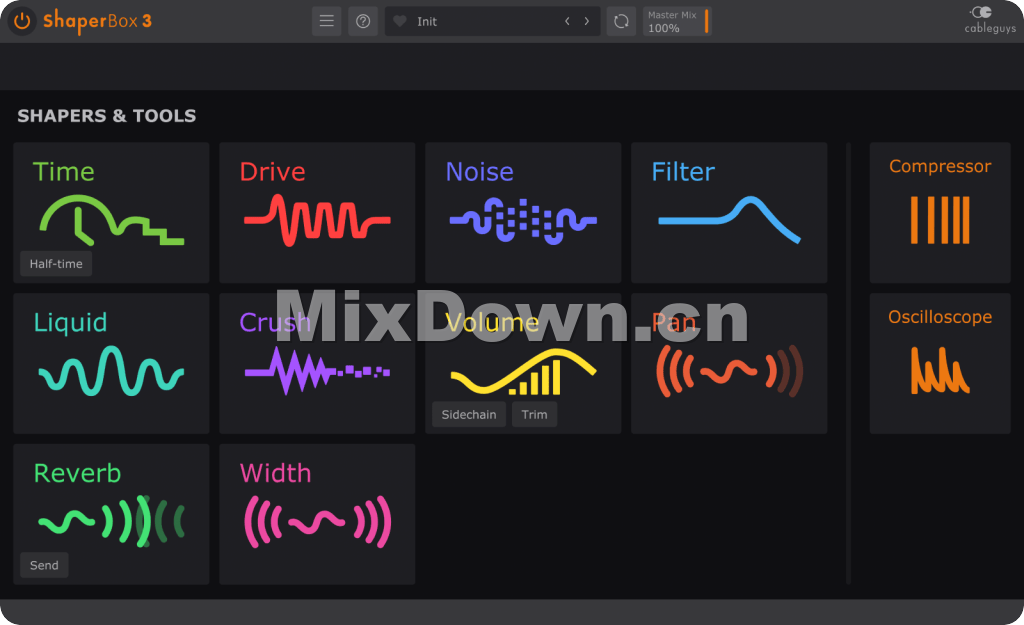
Task: Click the ShaperBox 3 logo text
Action: click(97, 22)
